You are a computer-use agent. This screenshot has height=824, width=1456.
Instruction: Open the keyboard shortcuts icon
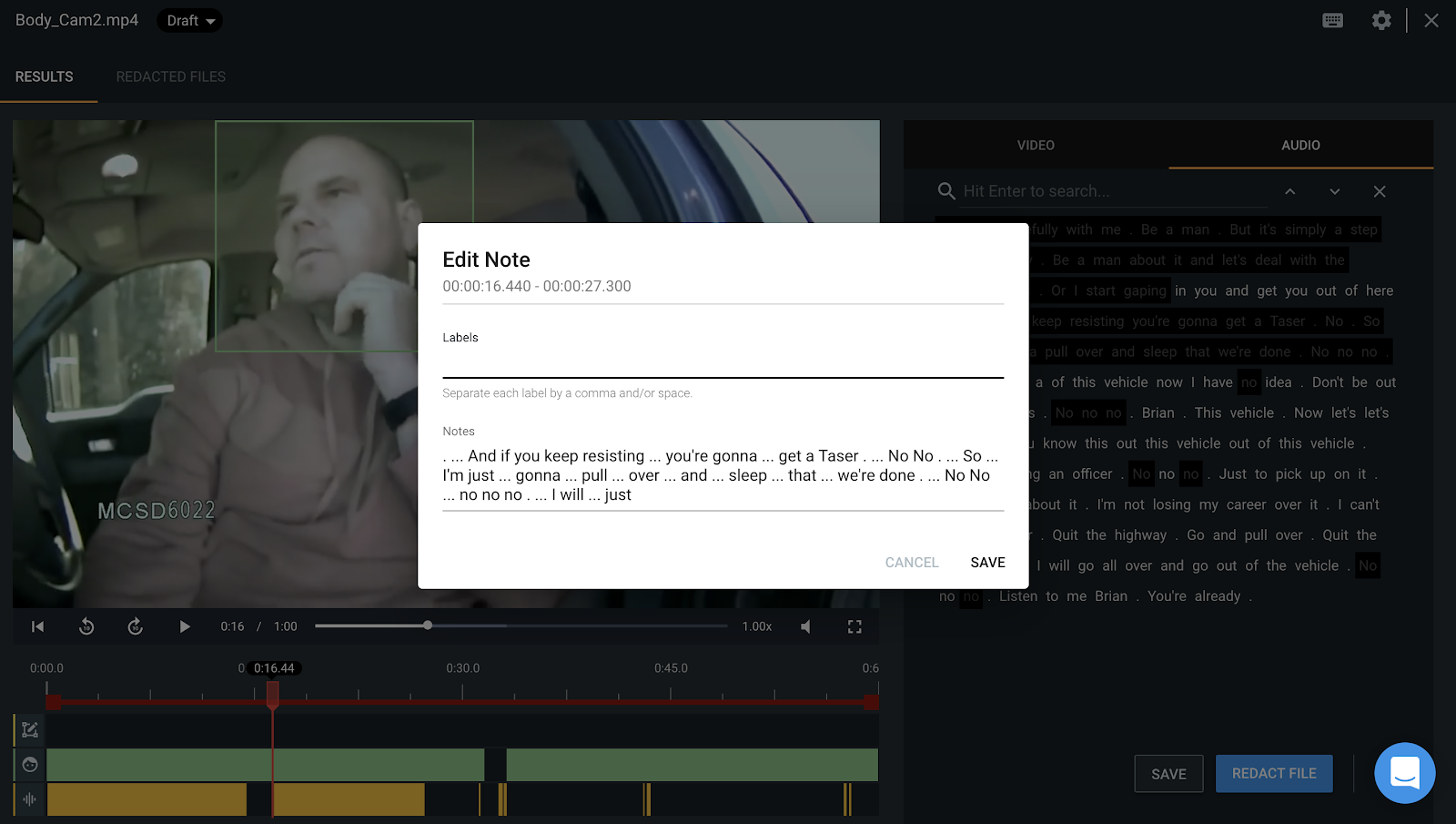point(1332,20)
